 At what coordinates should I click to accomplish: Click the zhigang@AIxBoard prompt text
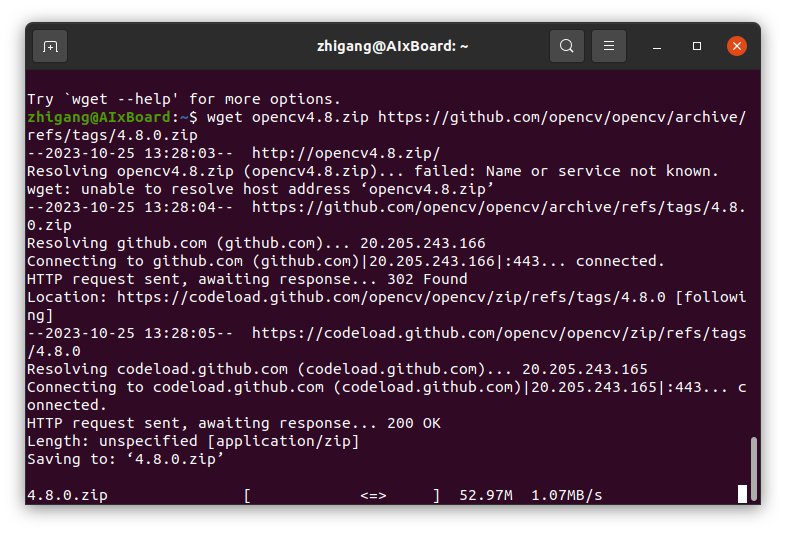[99, 117]
